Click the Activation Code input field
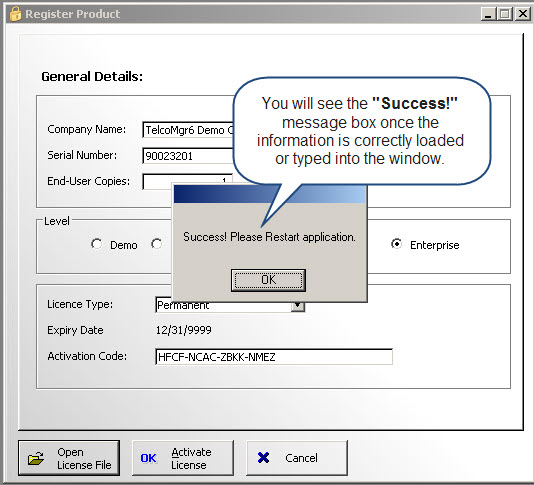 274,357
